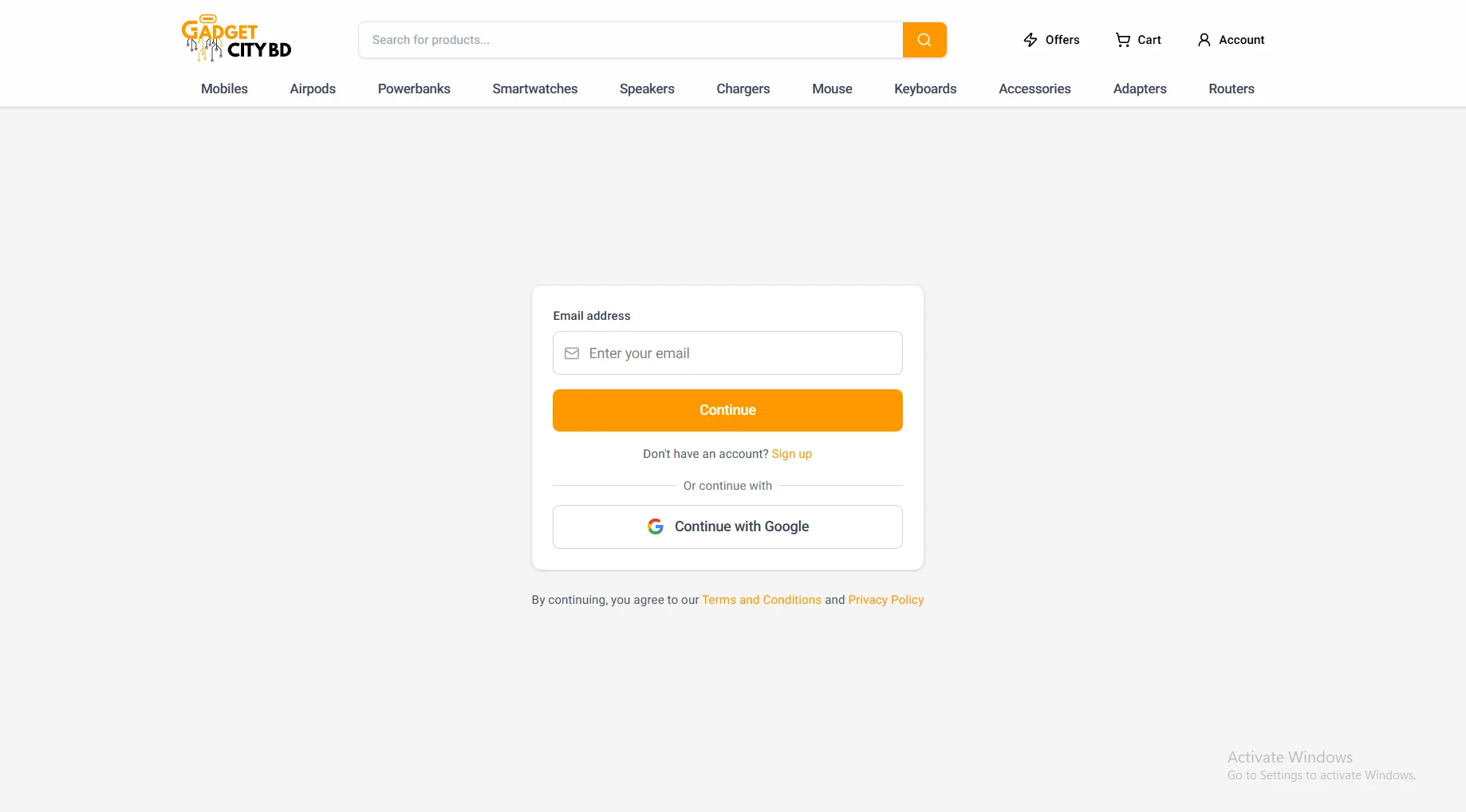The width and height of the screenshot is (1466, 812).
Task: Open the Routers category
Action: [1231, 89]
